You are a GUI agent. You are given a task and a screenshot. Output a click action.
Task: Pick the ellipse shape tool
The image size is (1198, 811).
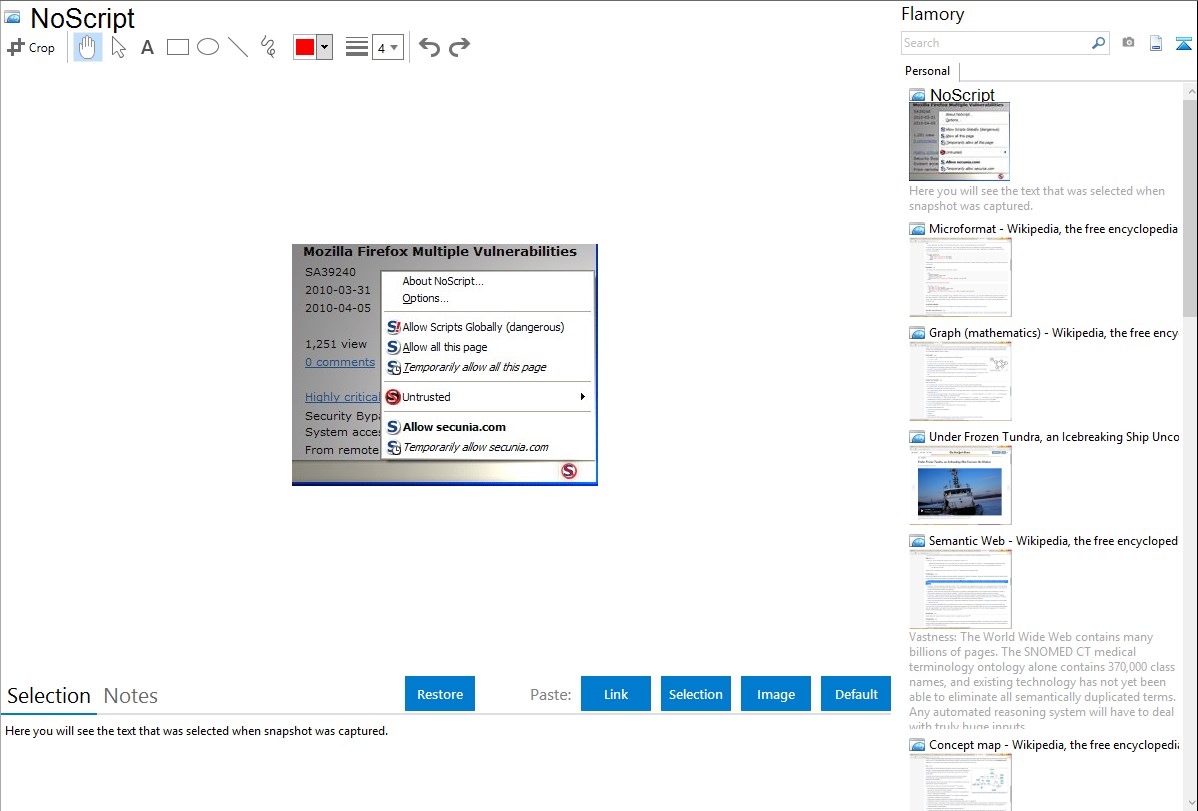tap(208, 47)
